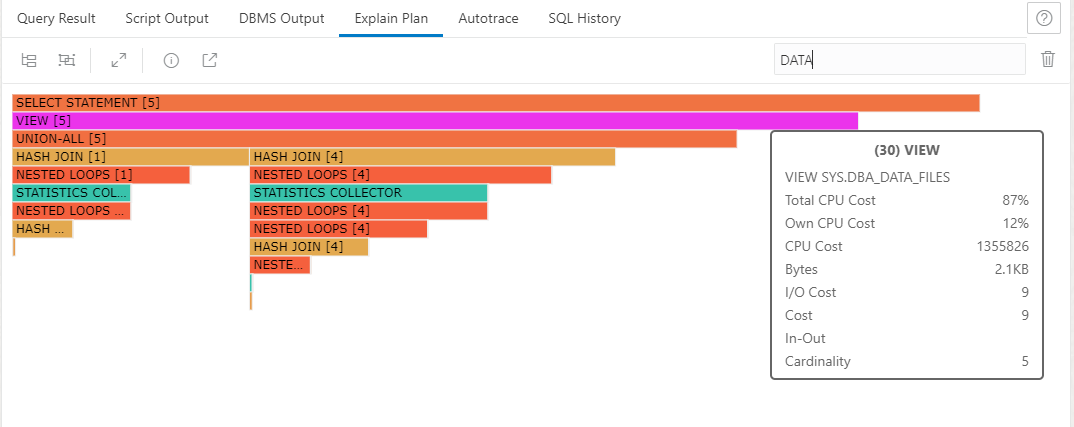
Task: Switch to Script Output tab
Action: pyautogui.click(x=167, y=19)
